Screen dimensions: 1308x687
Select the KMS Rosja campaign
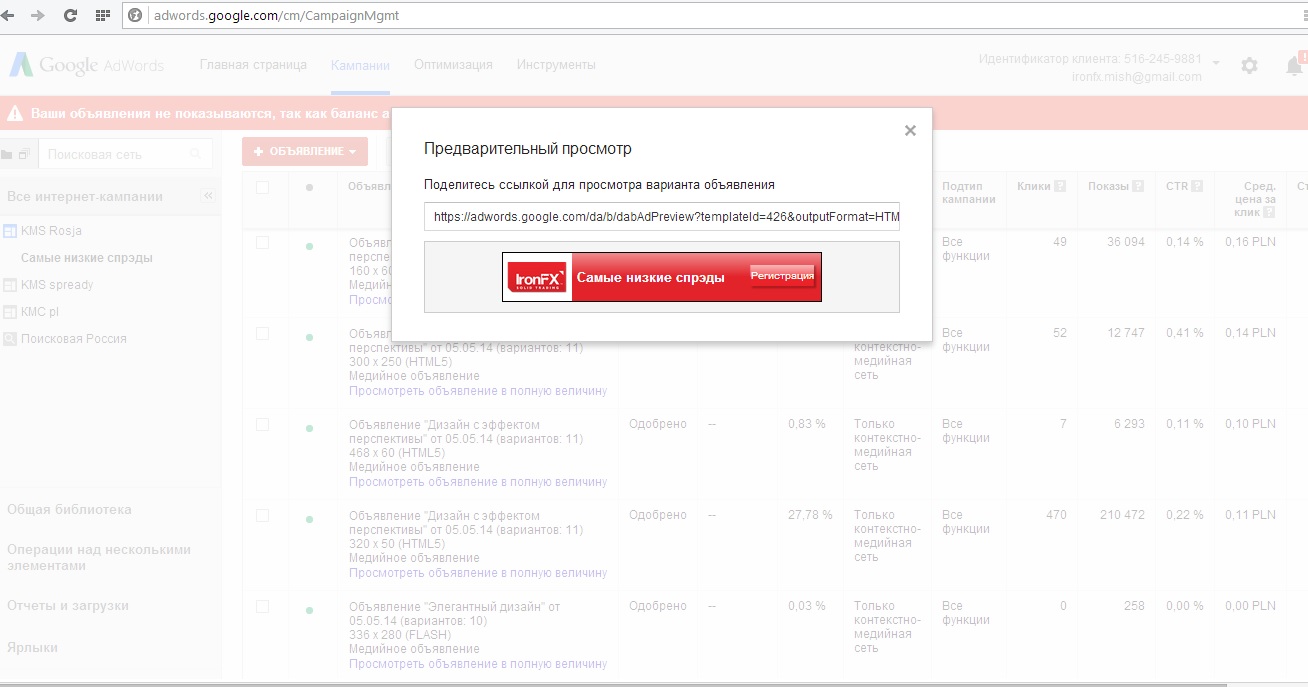(51, 231)
